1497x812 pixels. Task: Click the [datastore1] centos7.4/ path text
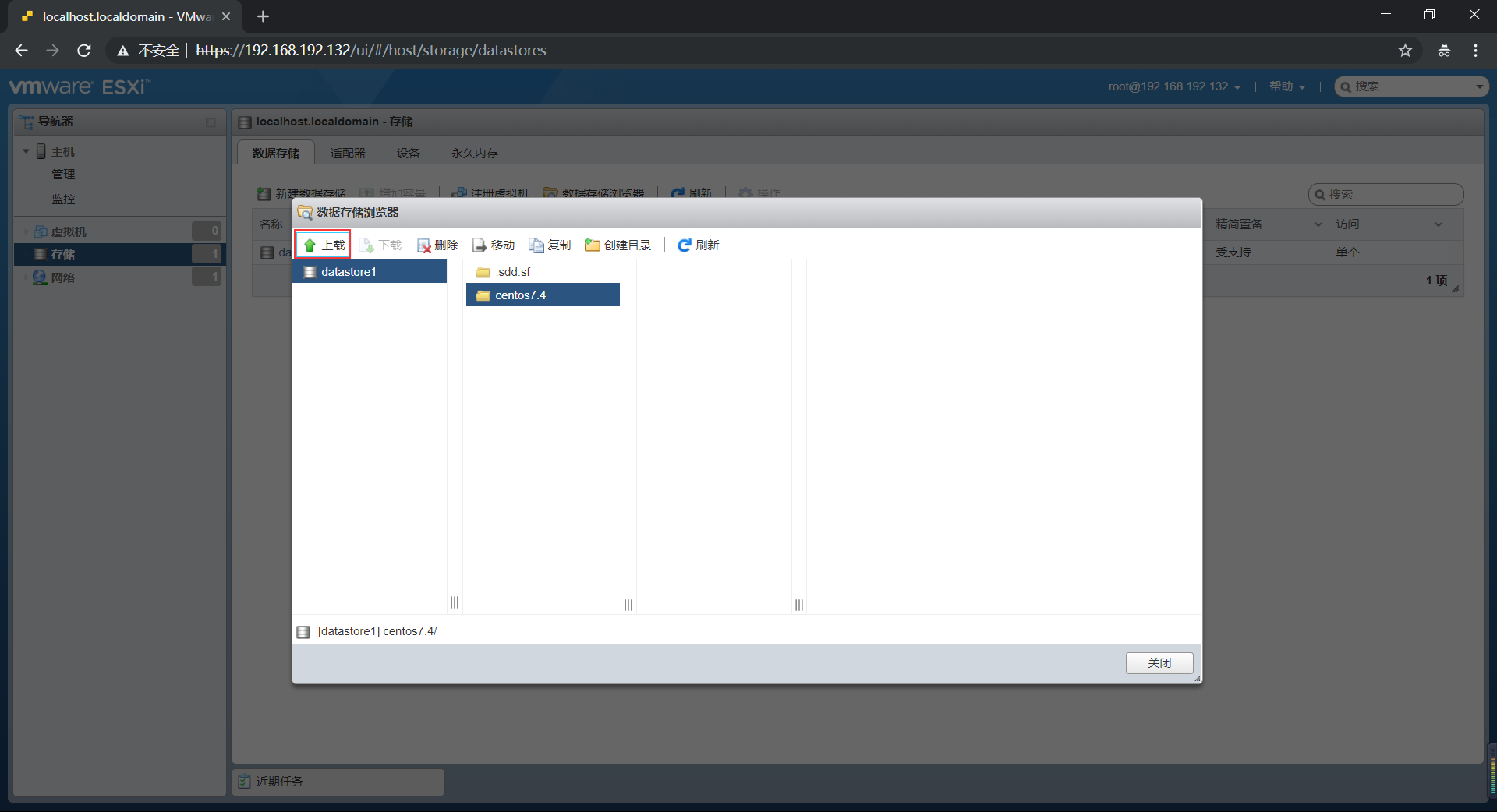coord(377,631)
